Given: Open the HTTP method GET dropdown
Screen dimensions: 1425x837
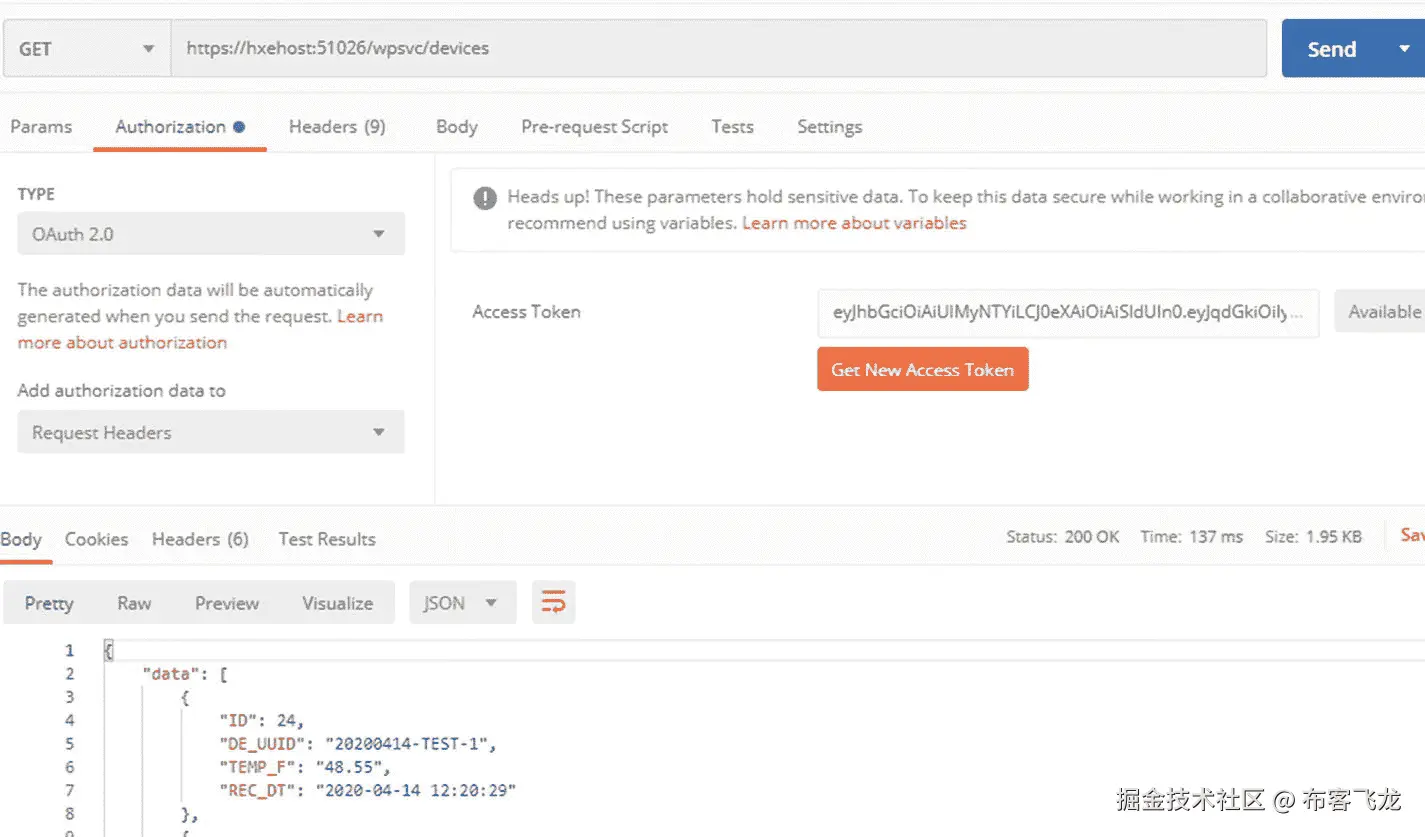Looking at the screenshot, I should (x=86, y=48).
